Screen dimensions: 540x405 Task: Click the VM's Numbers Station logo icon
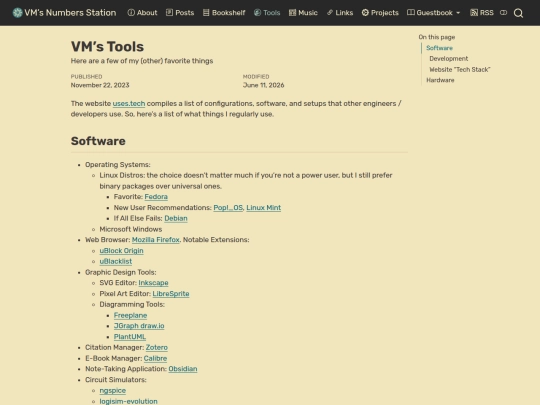click(x=17, y=13)
